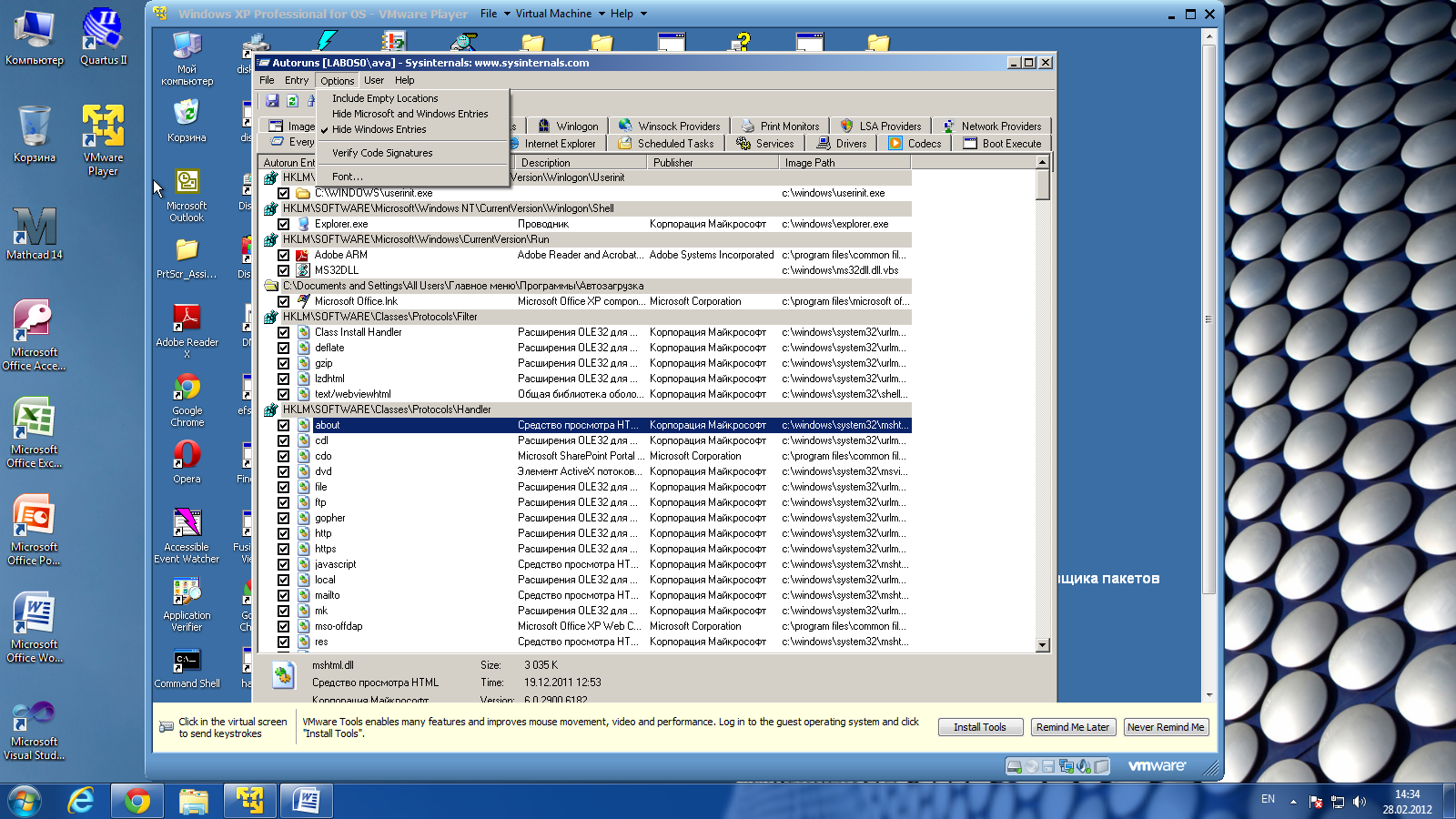Toggle the Microsoft Office.lnk checkbox

coord(284,302)
